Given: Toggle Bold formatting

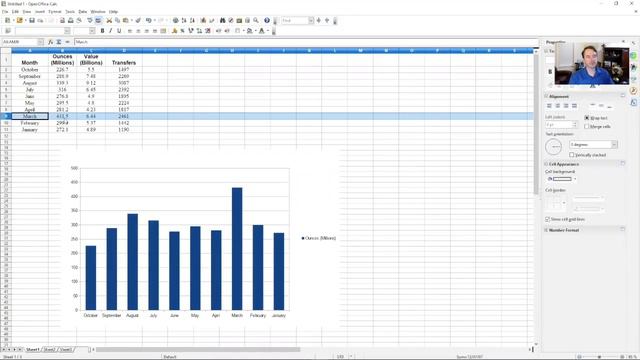Looking at the screenshot, I should [x=102, y=31].
